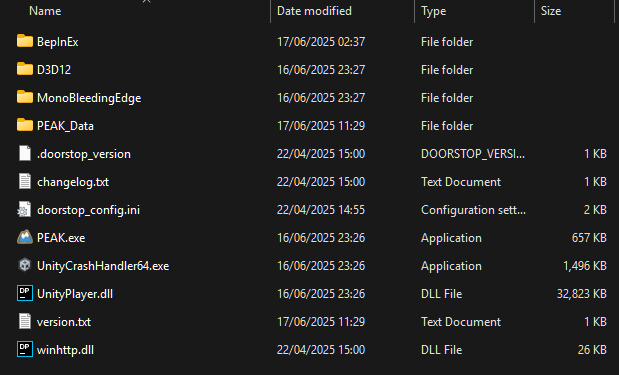The height and width of the screenshot is (375, 619).
Task: Click the PEAK_Data folder icon
Action: point(24,125)
